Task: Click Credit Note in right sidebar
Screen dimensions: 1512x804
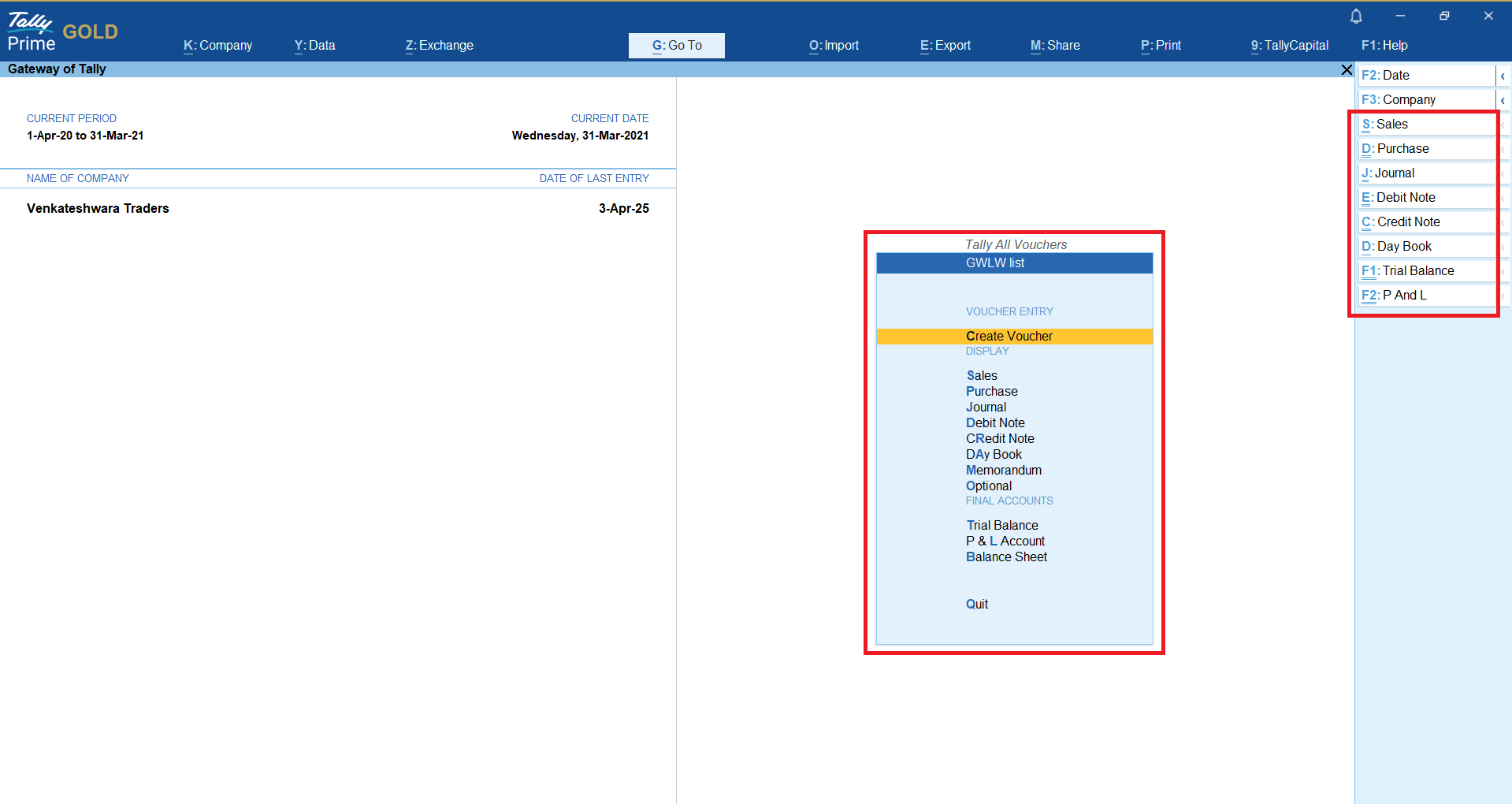Action: pyautogui.click(x=1426, y=222)
